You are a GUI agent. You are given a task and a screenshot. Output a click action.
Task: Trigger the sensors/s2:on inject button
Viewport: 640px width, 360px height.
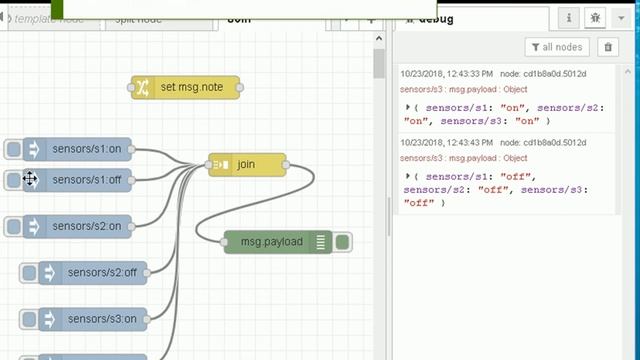coord(13,227)
